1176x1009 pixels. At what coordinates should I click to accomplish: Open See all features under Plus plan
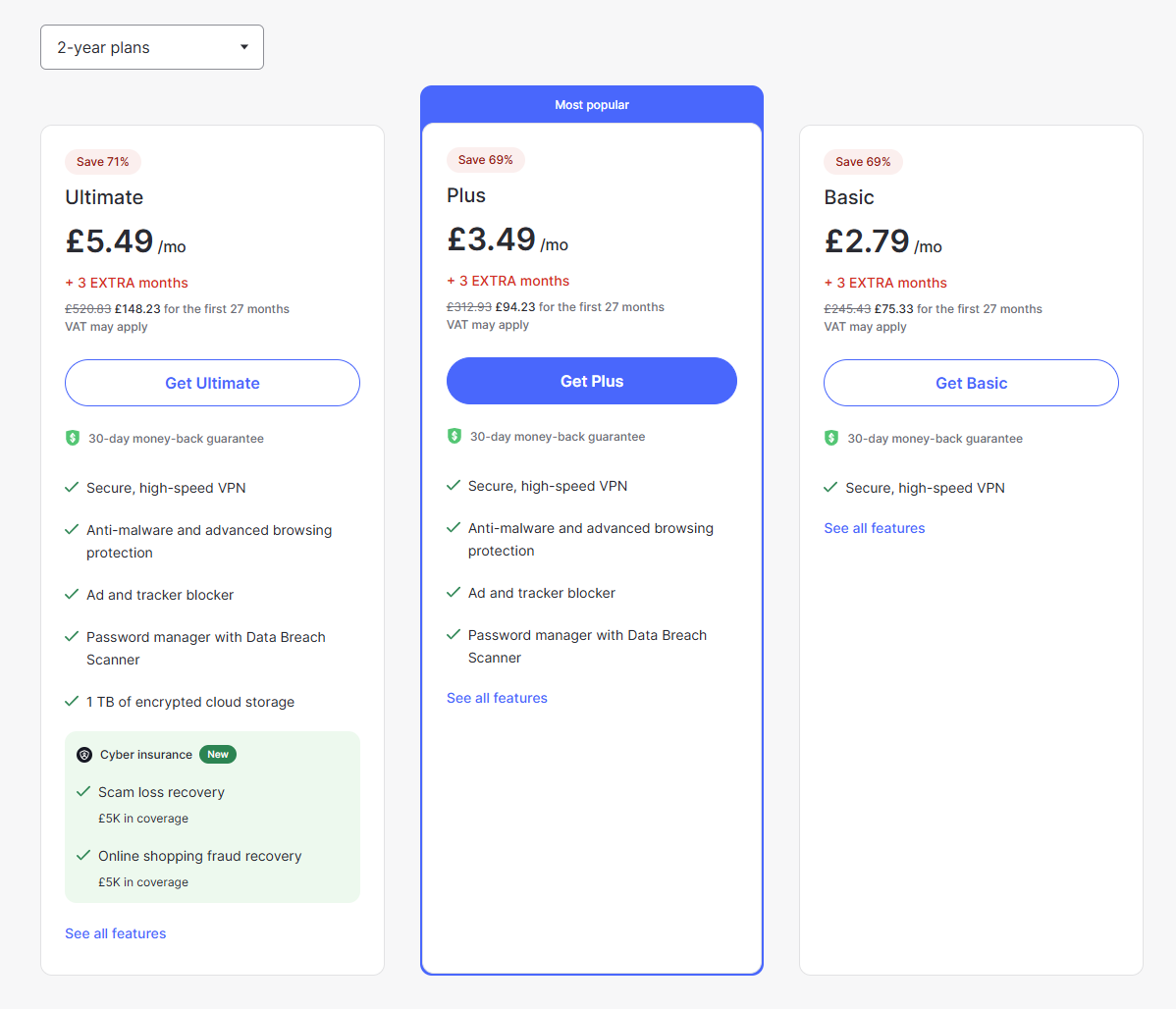(x=497, y=698)
